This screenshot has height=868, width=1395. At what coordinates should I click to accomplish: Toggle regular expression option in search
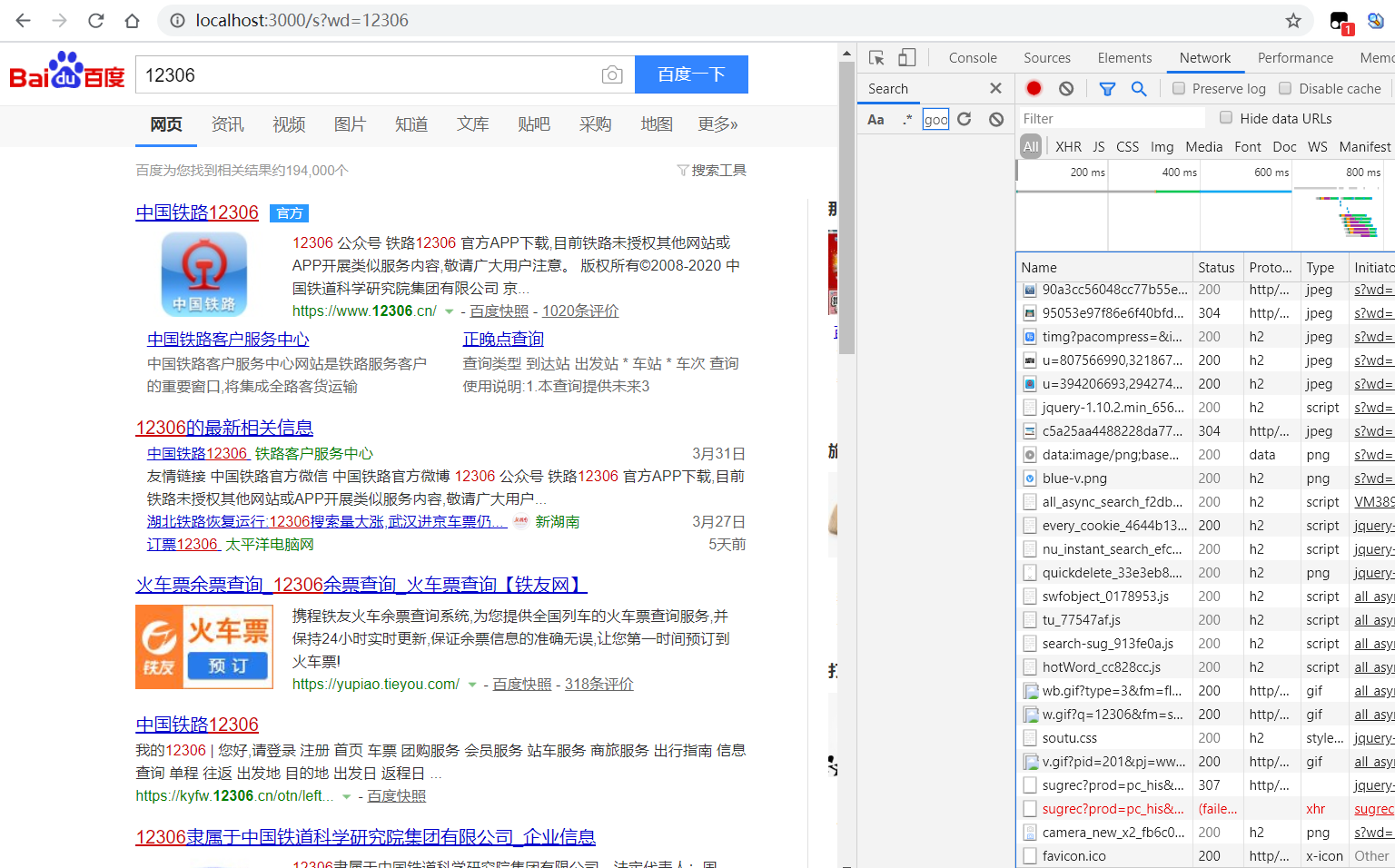click(x=907, y=119)
